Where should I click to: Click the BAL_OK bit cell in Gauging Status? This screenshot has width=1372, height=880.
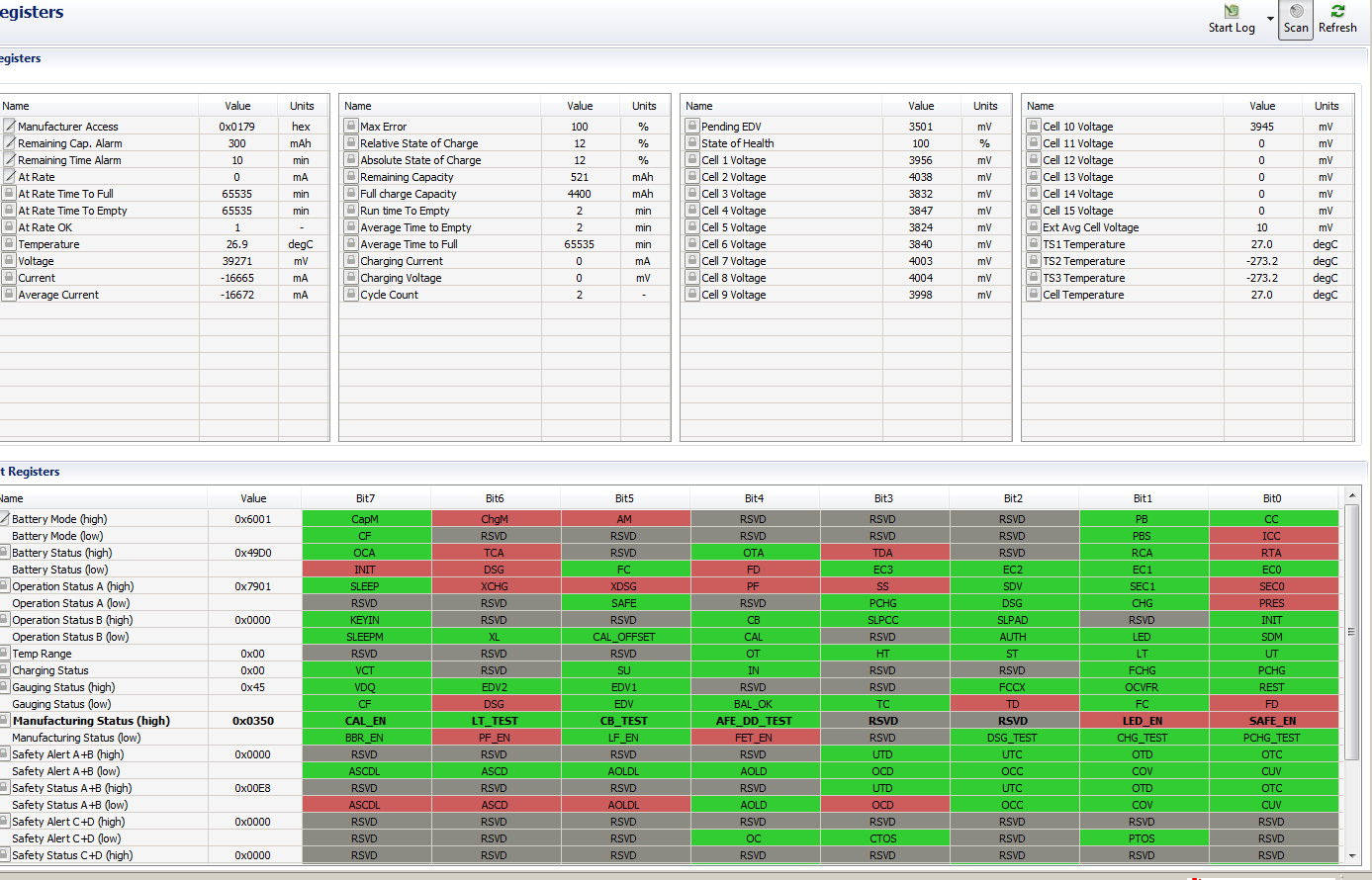click(755, 704)
